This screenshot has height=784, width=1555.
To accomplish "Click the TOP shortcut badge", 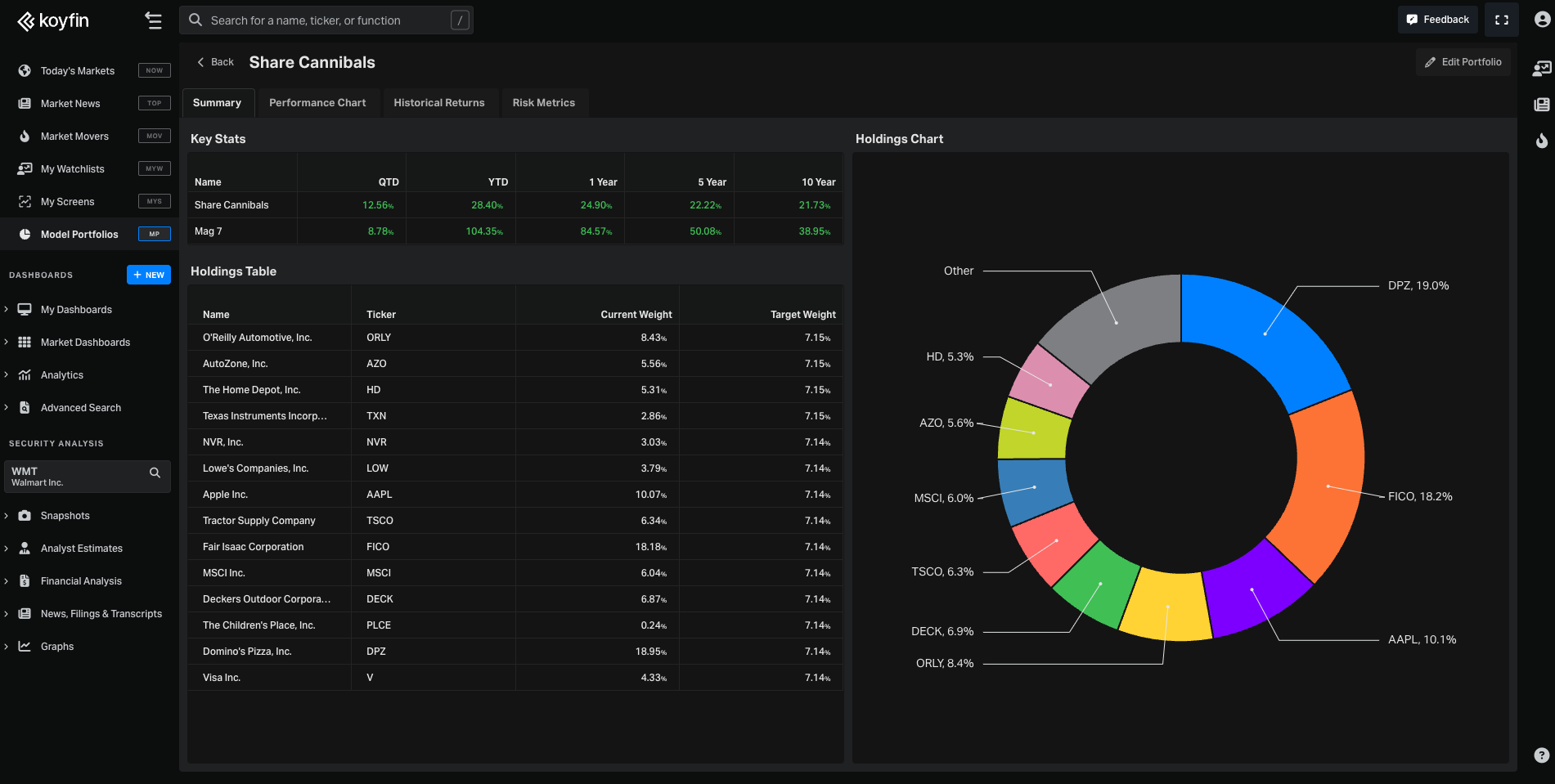I will [x=155, y=103].
